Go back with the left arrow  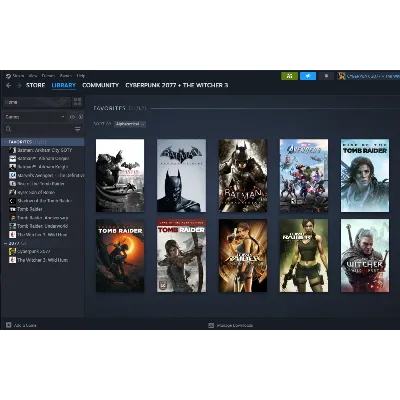coord(9,86)
